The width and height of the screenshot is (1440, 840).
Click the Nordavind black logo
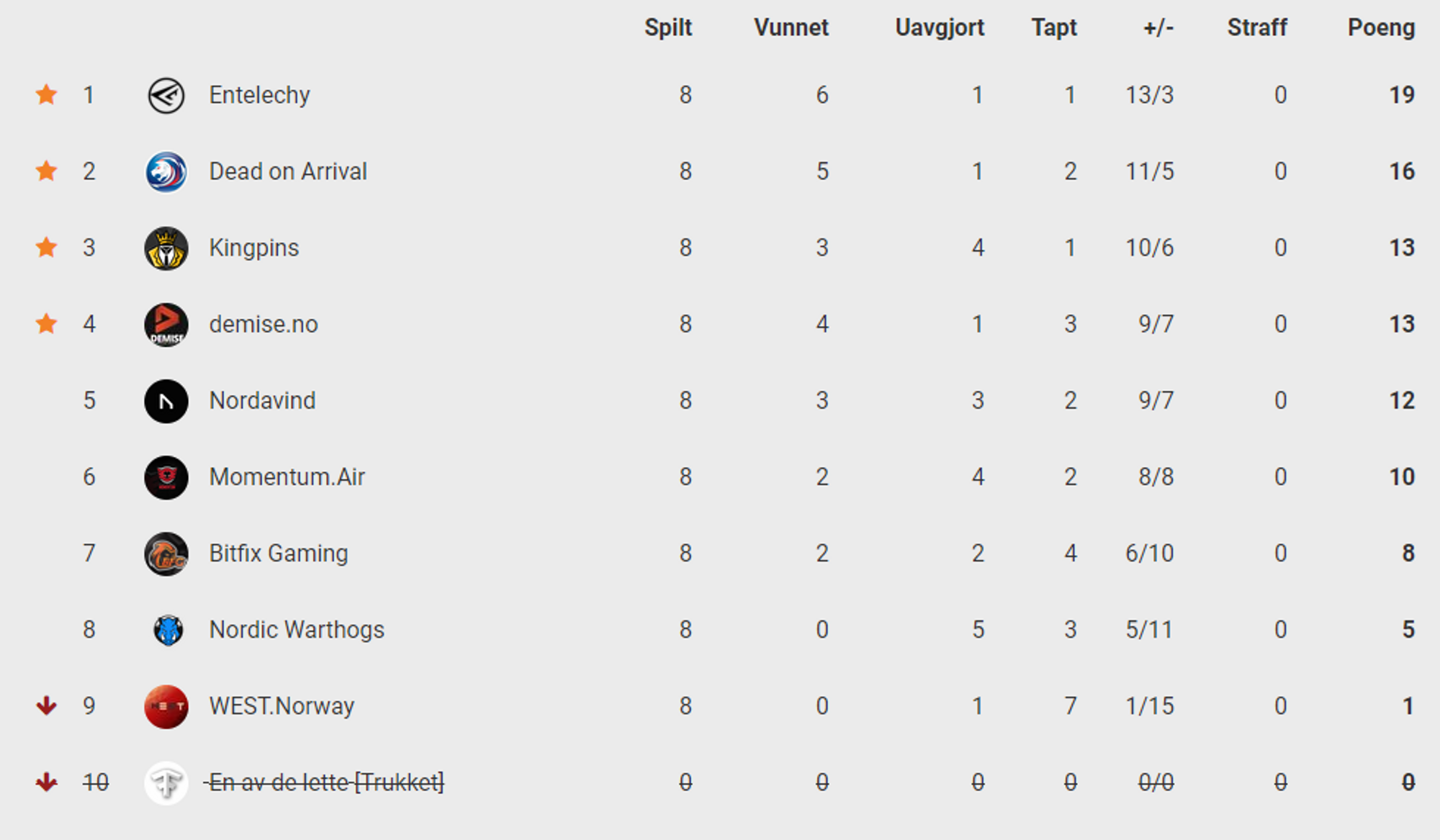coord(166,400)
